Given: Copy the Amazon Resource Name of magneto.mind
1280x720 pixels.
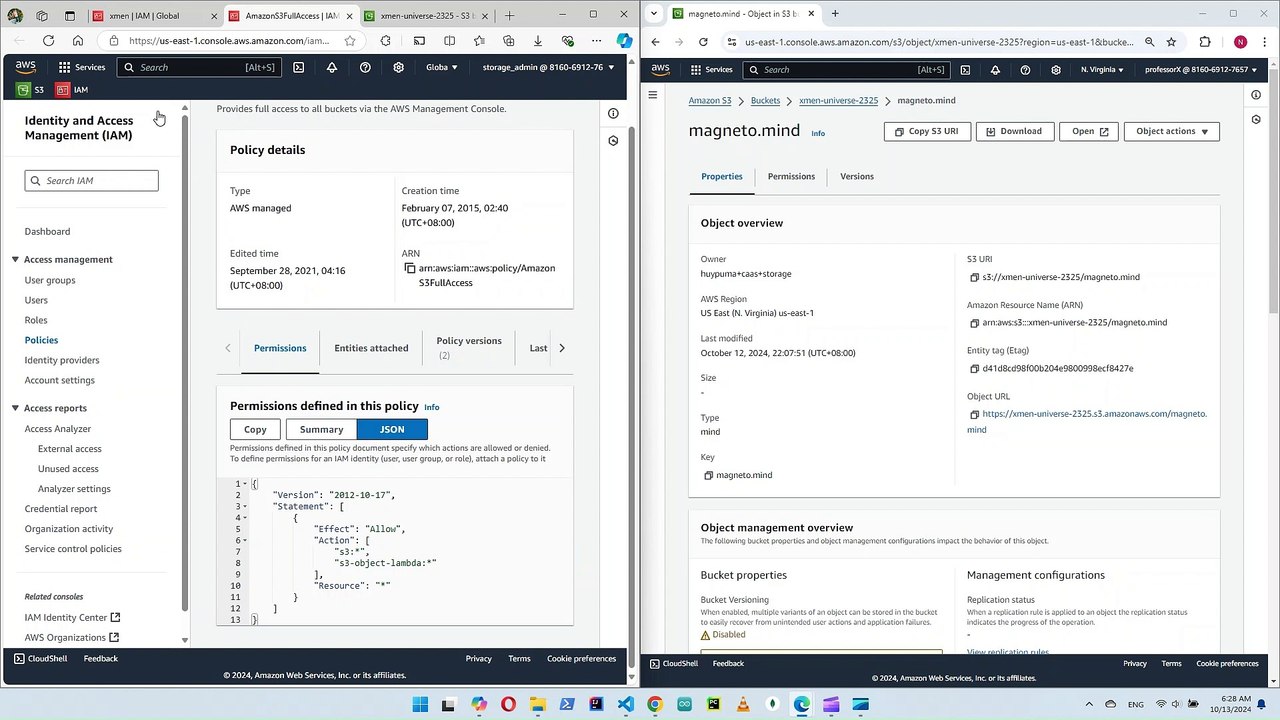Looking at the screenshot, I should click(974, 323).
